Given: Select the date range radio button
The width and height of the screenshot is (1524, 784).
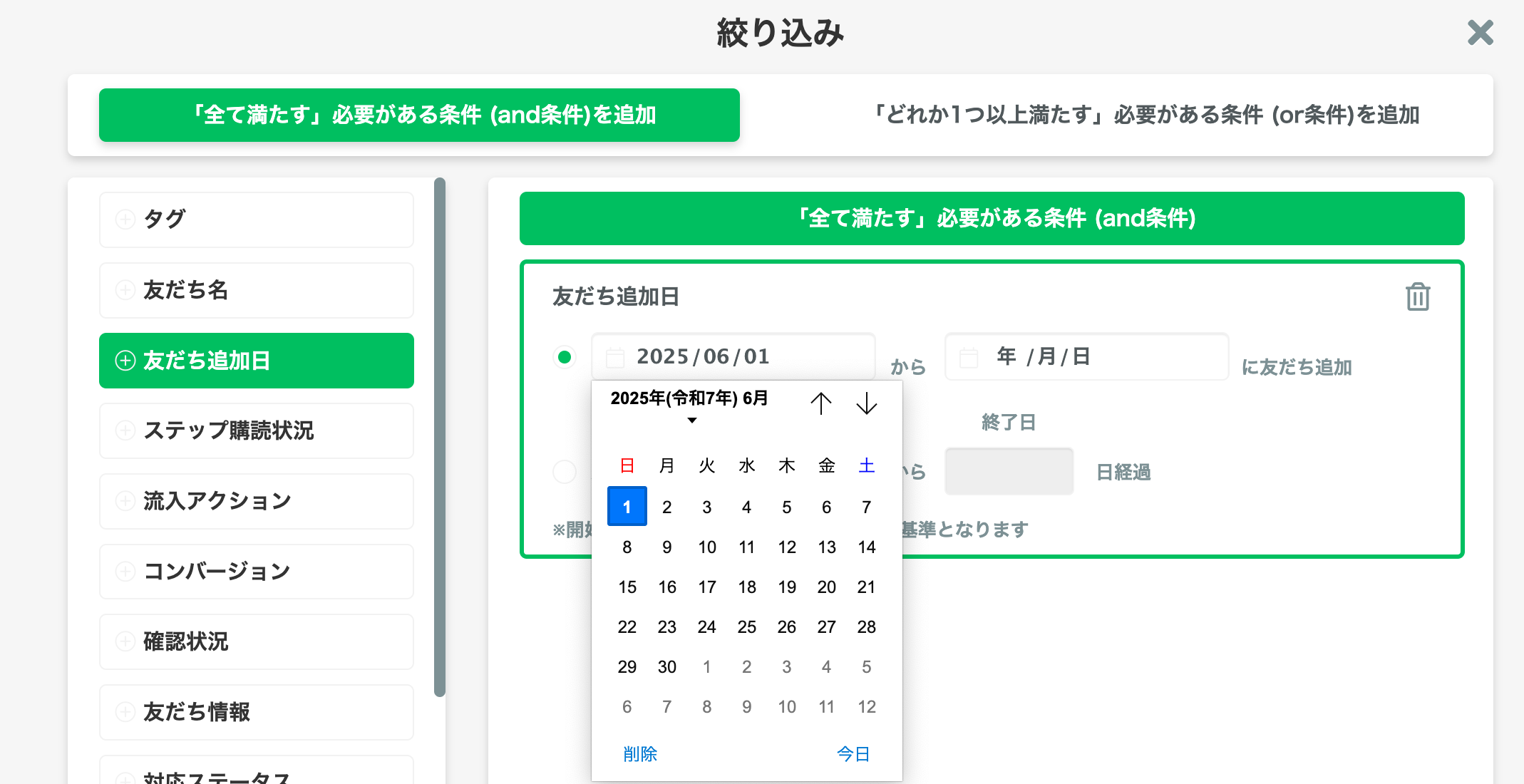Looking at the screenshot, I should click(x=565, y=356).
